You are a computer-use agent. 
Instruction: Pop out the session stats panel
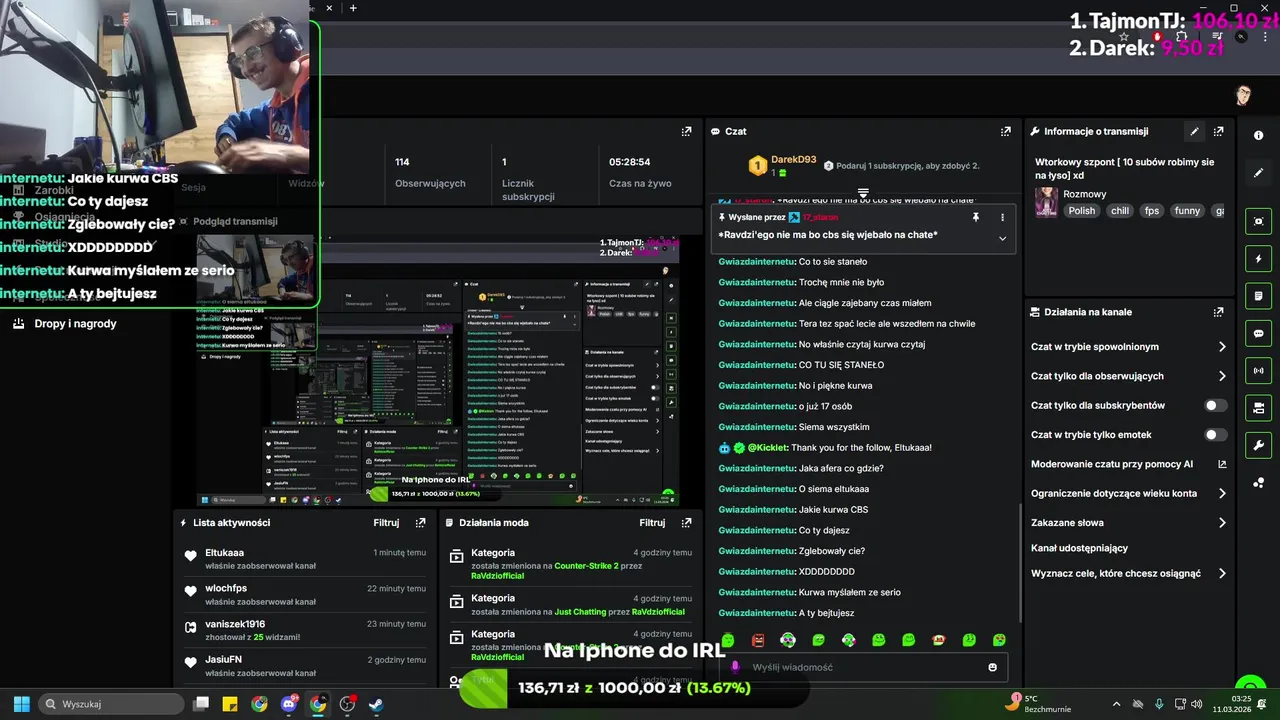(x=686, y=131)
